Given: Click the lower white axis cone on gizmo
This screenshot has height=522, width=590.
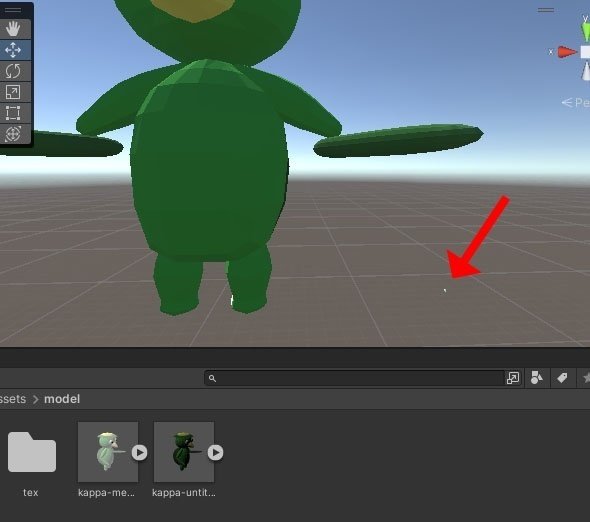Looking at the screenshot, I should point(586,72).
